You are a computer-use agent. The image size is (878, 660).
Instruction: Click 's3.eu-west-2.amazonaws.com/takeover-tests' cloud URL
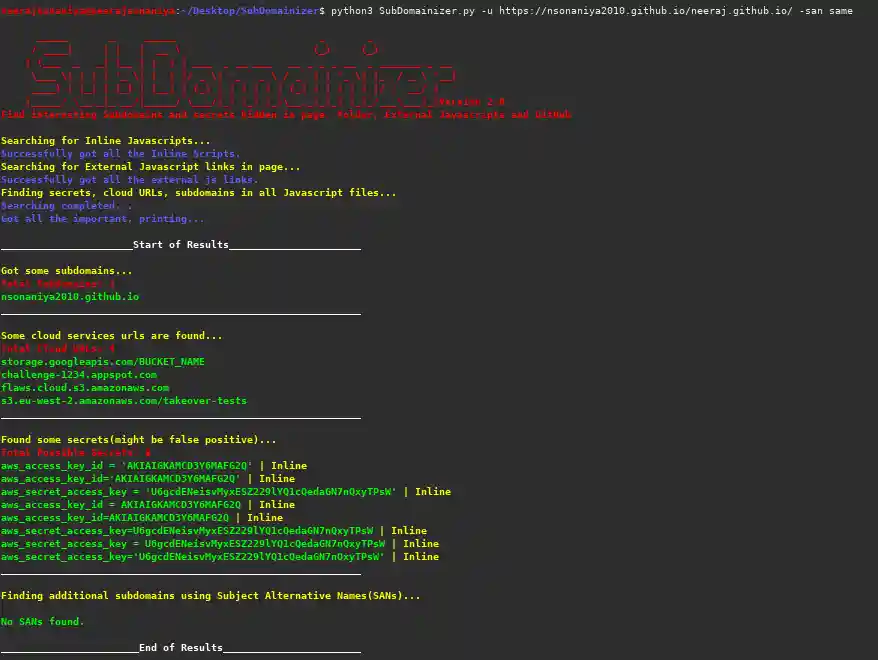pos(124,400)
